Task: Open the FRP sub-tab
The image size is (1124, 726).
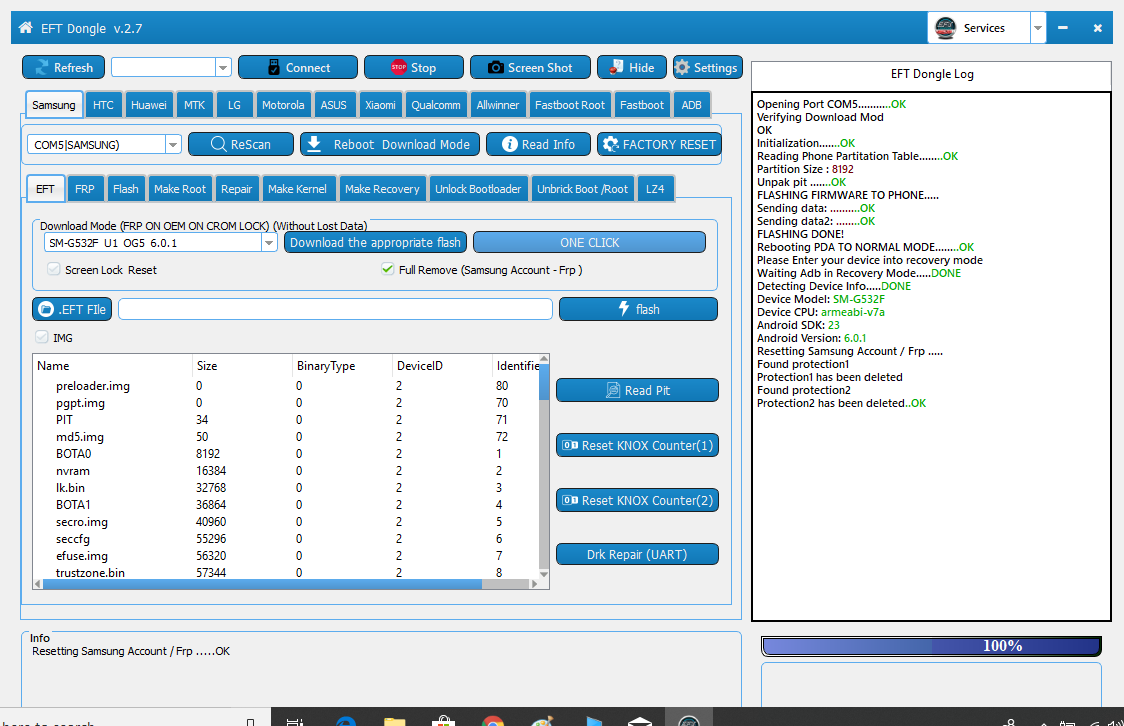Action: (x=85, y=188)
